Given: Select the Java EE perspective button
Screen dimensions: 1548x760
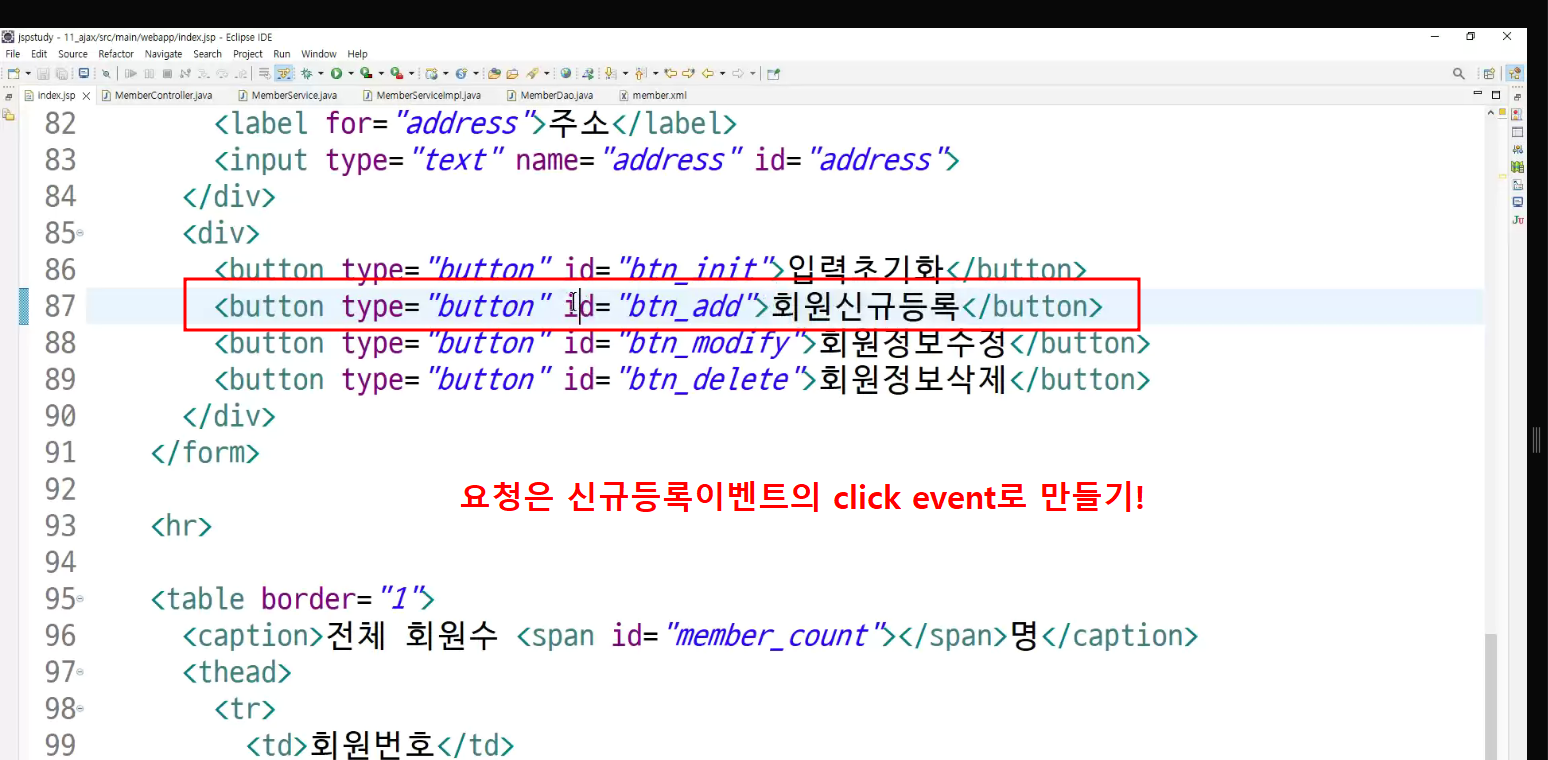Looking at the screenshot, I should [x=1515, y=73].
